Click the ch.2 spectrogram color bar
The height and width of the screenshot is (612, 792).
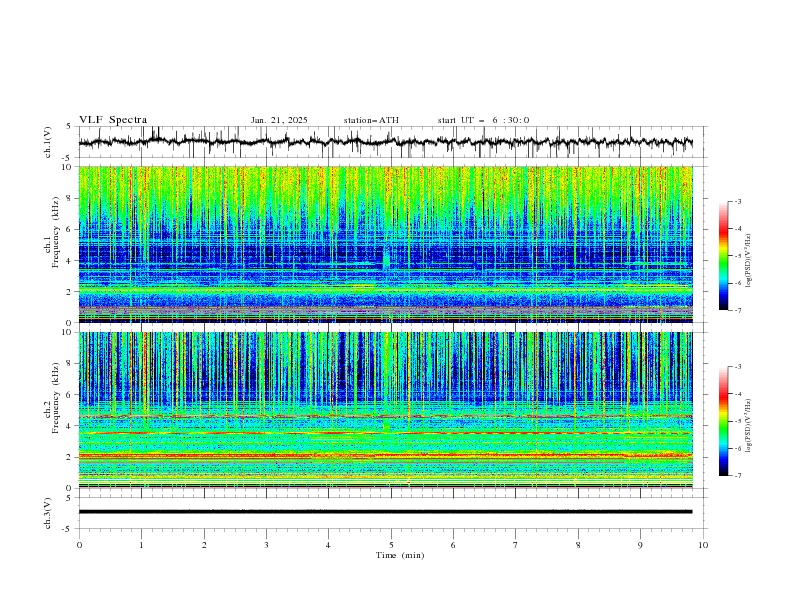point(723,421)
